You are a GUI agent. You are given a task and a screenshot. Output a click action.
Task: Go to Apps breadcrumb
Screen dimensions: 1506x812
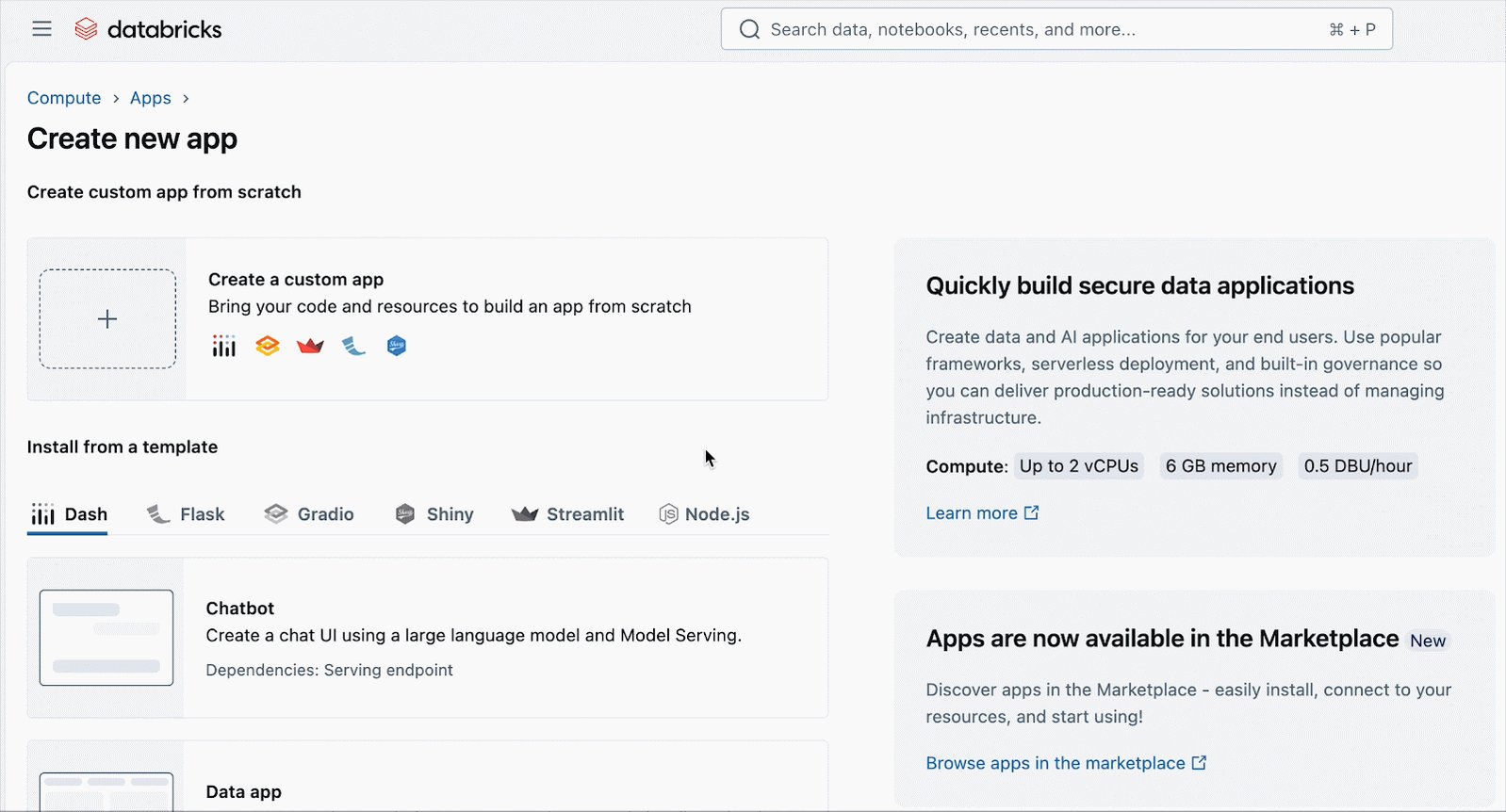pos(151,98)
